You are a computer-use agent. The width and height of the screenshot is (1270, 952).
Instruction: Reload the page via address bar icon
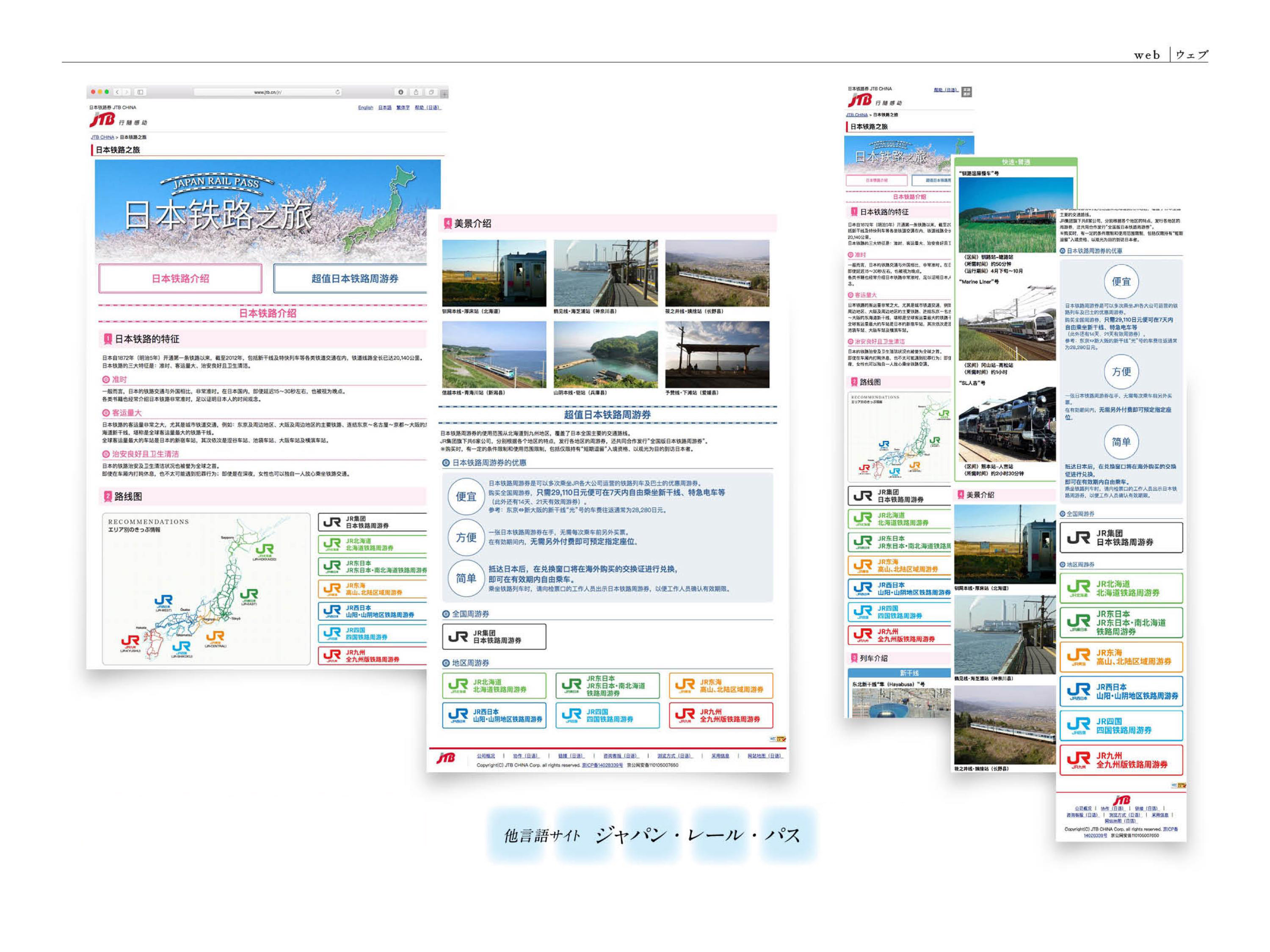coord(337,92)
